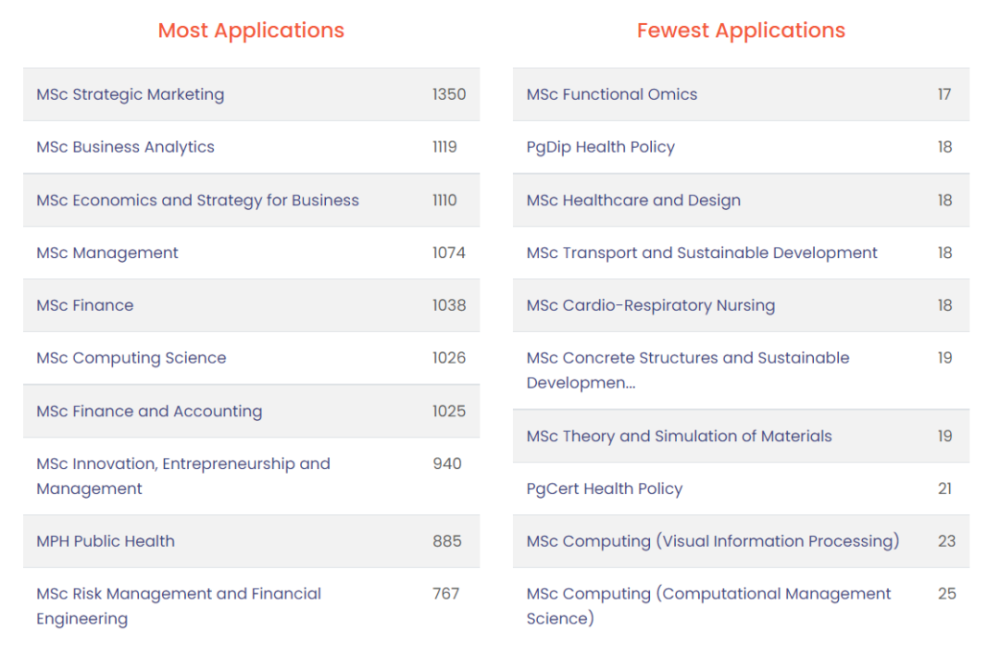Image resolution: width=1000 pixels, height=656 pixels.
Task: Click MSc Healthcare and Design
Action: pos(741,200)
